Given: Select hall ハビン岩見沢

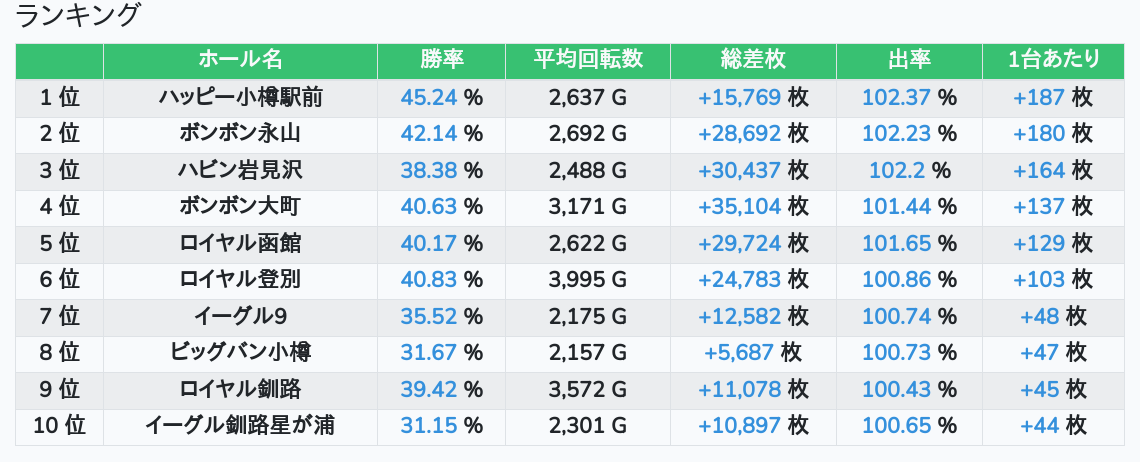Looking at the screenshot, I should click(240, 171).
